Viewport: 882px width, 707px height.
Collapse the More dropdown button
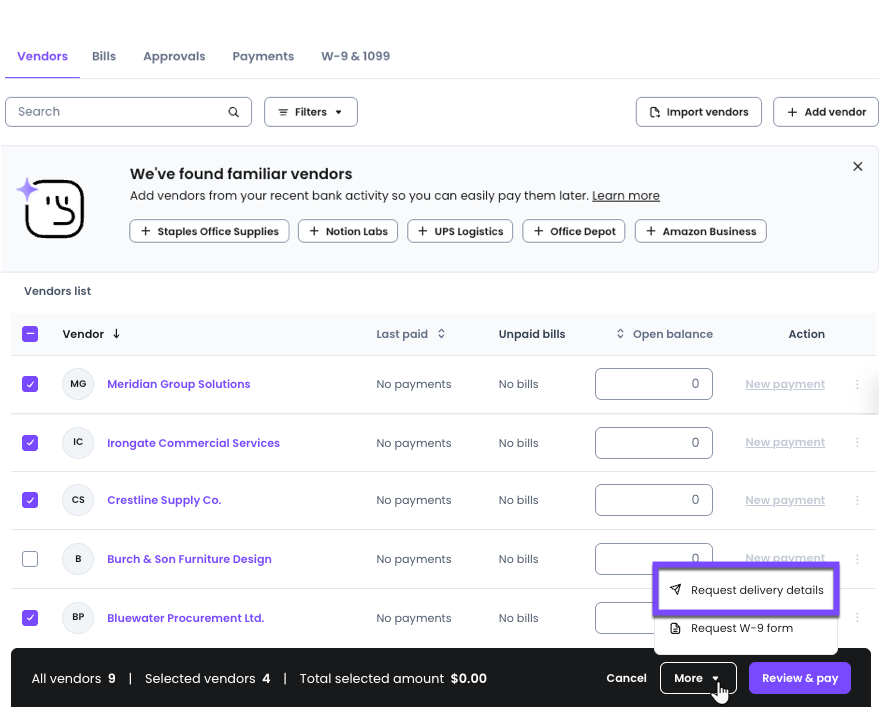pyautogui.click(x=698, y=678)
